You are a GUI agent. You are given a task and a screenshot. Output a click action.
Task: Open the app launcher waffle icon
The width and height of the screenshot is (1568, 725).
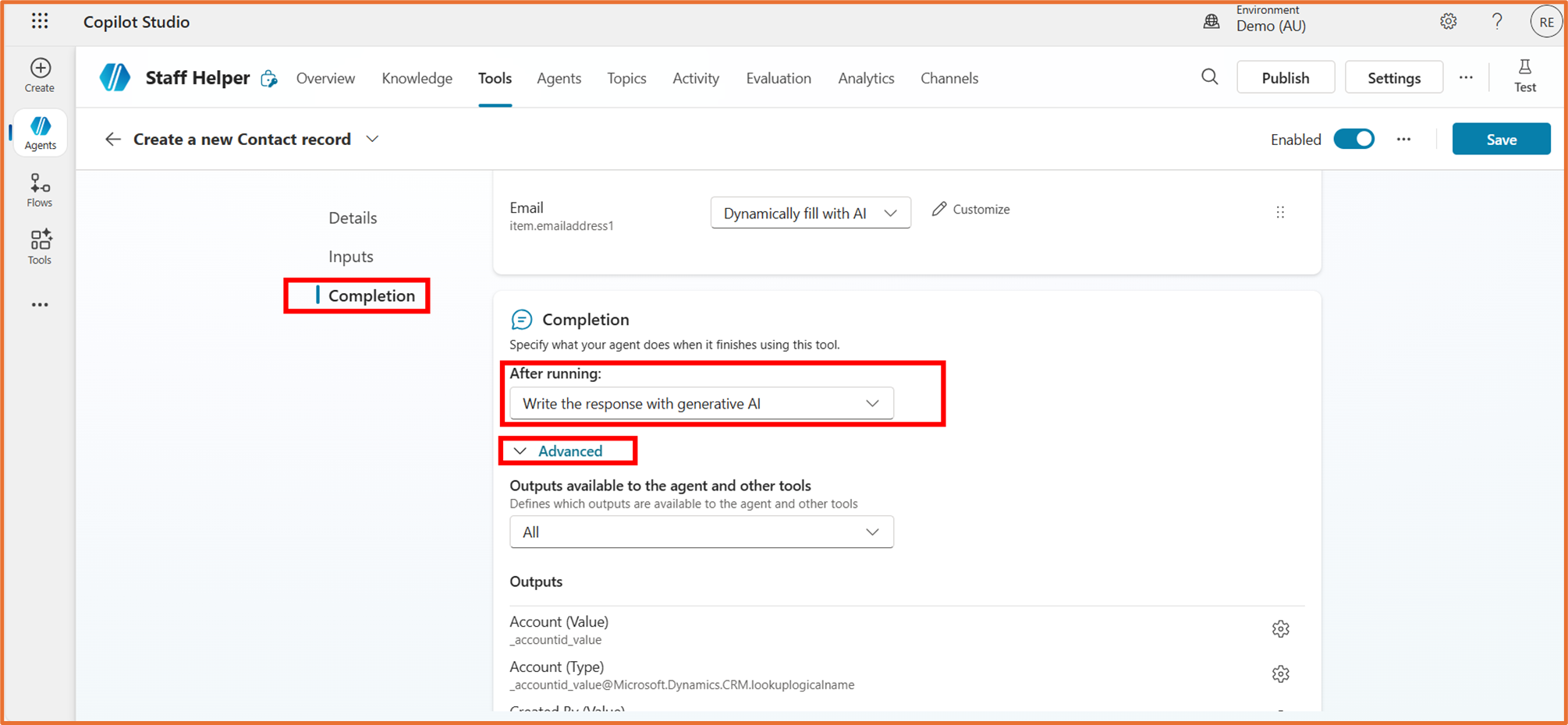coord(40,22)
